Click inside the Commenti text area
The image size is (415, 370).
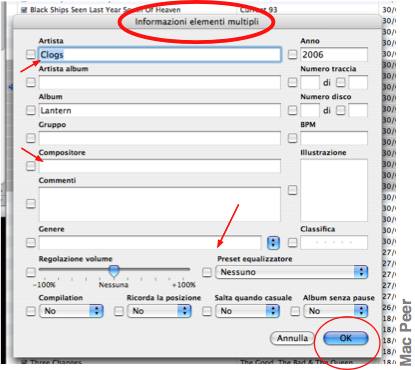tap(160, 204)
